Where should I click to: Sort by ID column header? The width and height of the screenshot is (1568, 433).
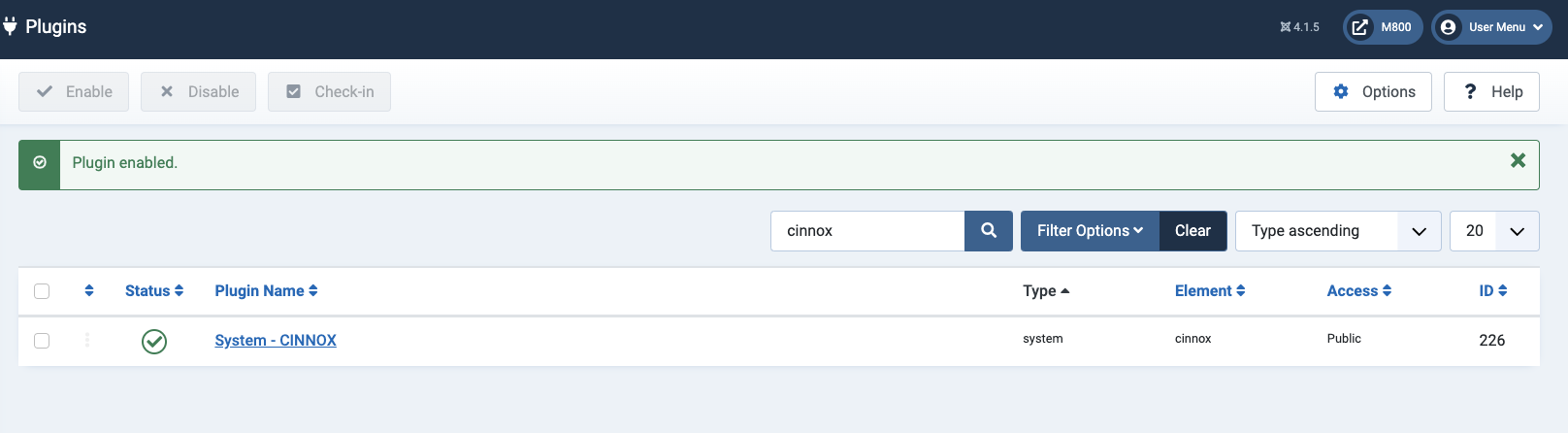point(1492,290)
